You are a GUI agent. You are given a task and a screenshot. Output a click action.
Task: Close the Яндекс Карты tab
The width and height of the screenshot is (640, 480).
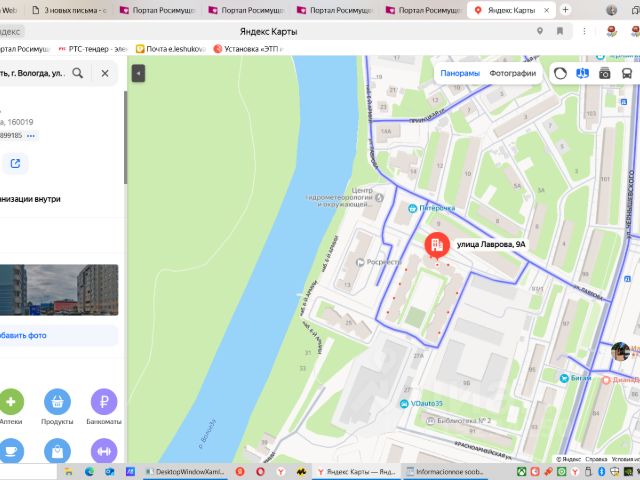click(x=547, y=10)
